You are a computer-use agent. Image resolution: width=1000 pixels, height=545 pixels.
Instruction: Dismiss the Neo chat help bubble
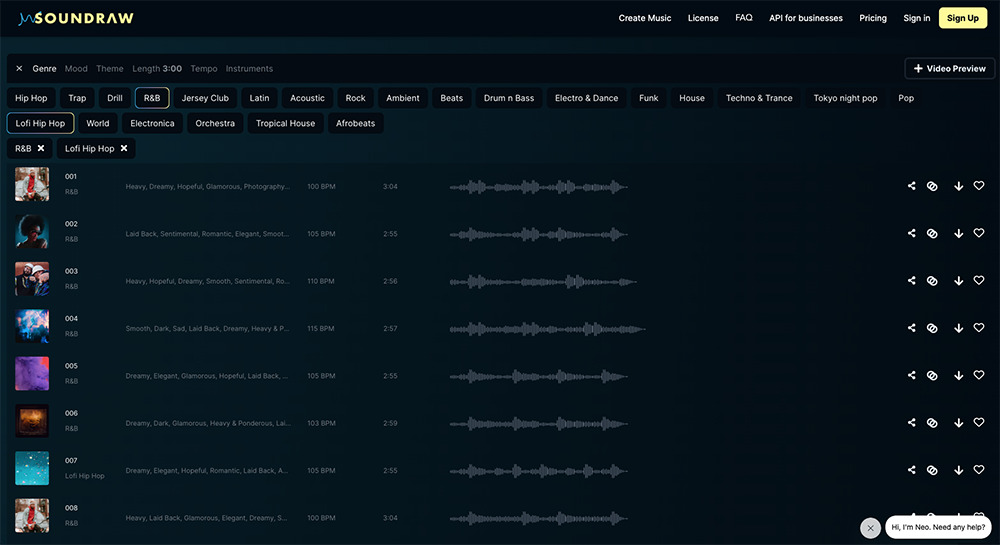(x=870, y=527)
